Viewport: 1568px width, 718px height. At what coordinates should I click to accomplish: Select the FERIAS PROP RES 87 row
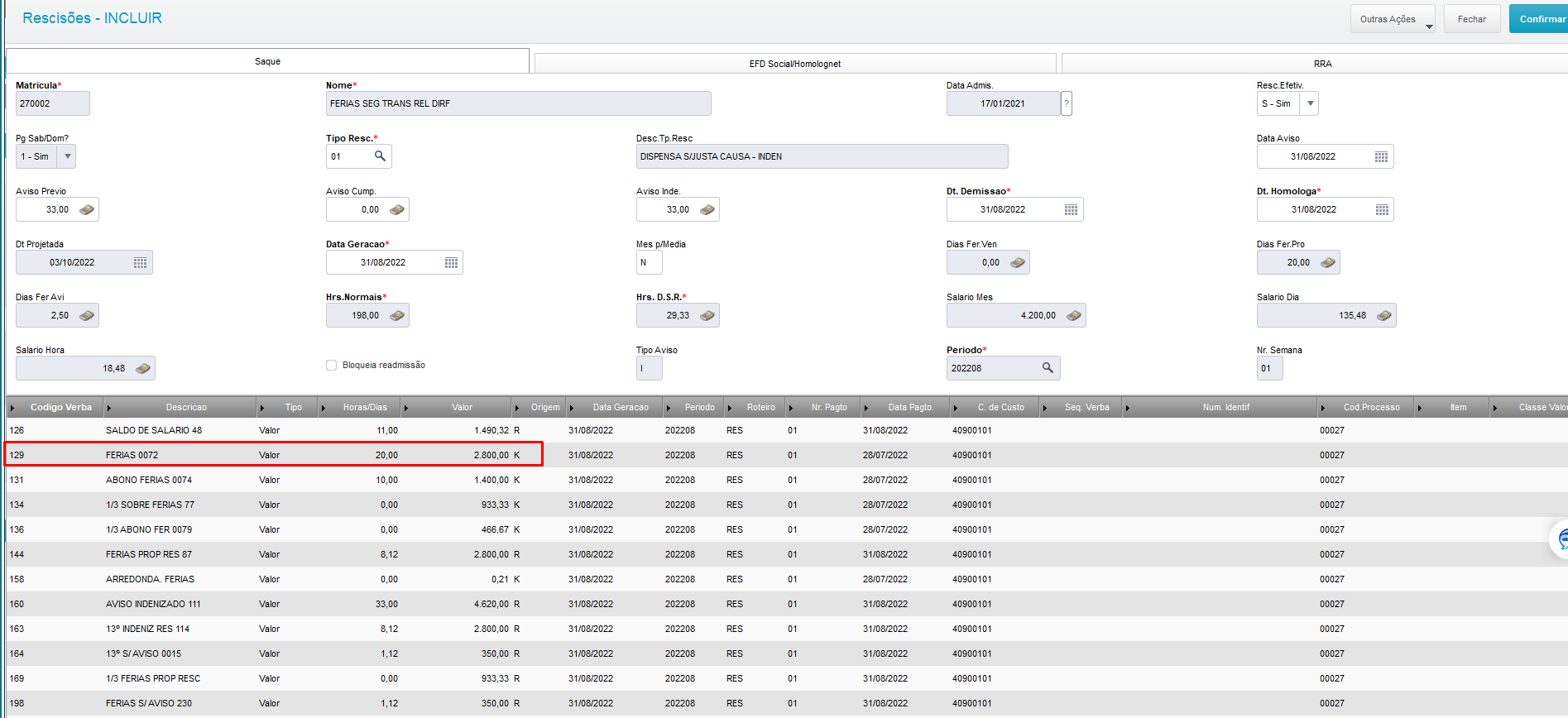click(x=786, y=554)
